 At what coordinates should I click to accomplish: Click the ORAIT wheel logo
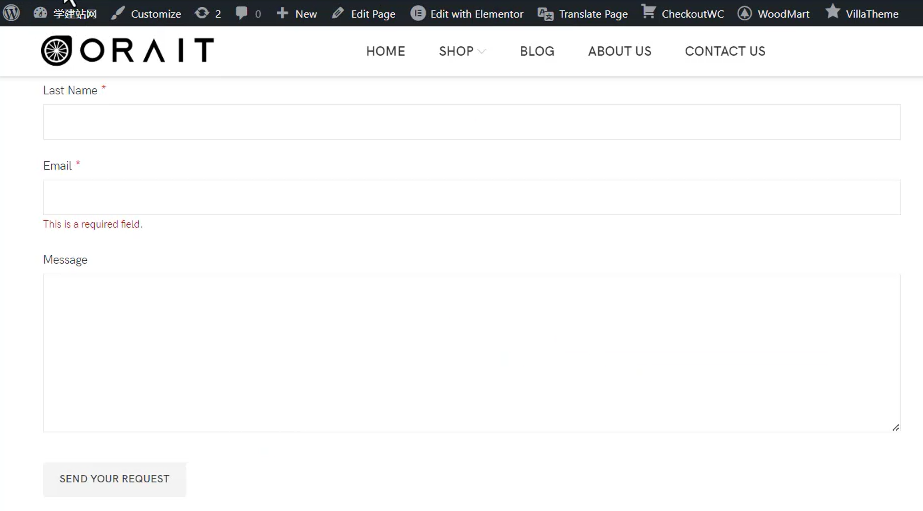coord(57,51)
